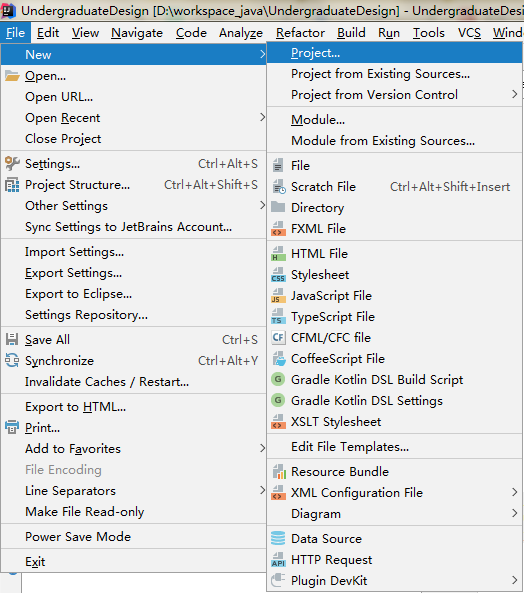The width and height of the screenshot is (524, 593).
Task: Click the HTML File icon
Action: tap(278, 253)
